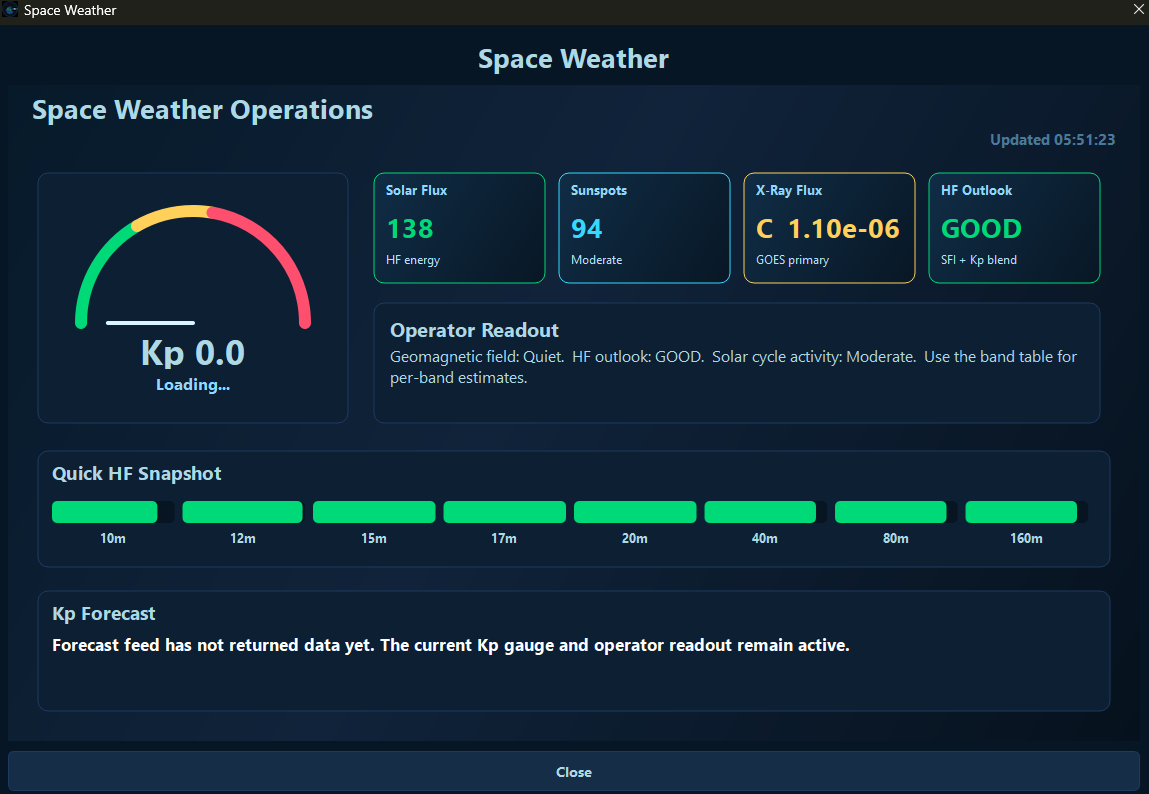Image resolution: width=1149 pixels, height=794 pixels.
Task: Select the Sunspots card
Action: (644, 228)
